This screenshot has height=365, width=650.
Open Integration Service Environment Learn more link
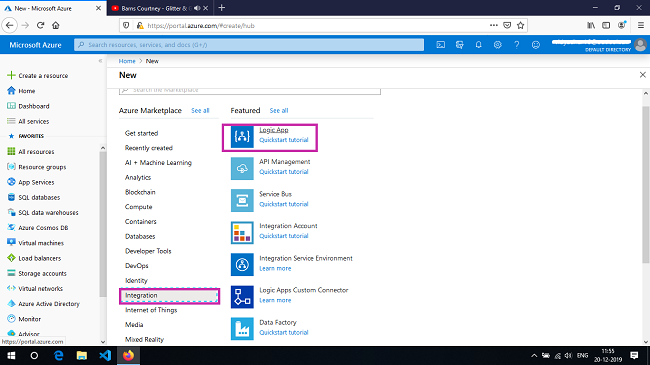(x=275, y=268)
